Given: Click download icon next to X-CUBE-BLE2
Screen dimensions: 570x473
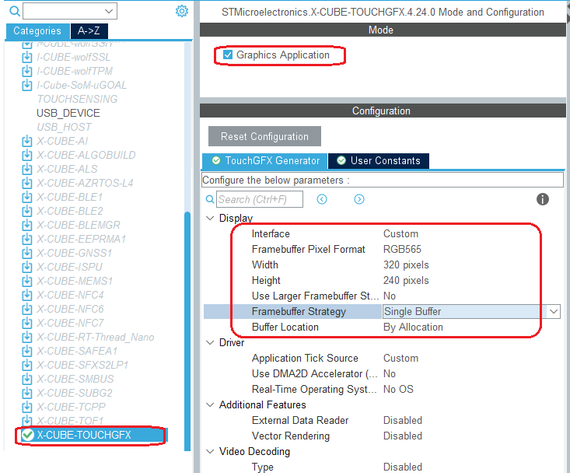Looking at the screenshot, I should point(27,211).
